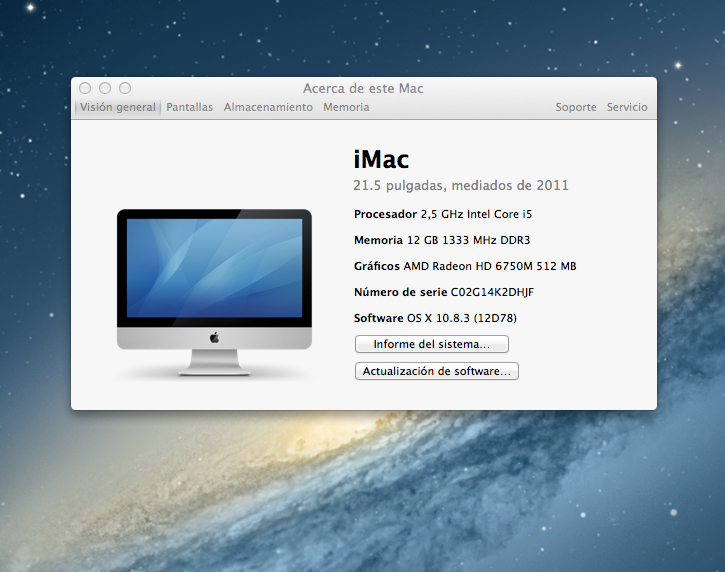Click the 'Acerca de este Mac' window title
The height and width of the screenshot is (572, 725).
363,88
